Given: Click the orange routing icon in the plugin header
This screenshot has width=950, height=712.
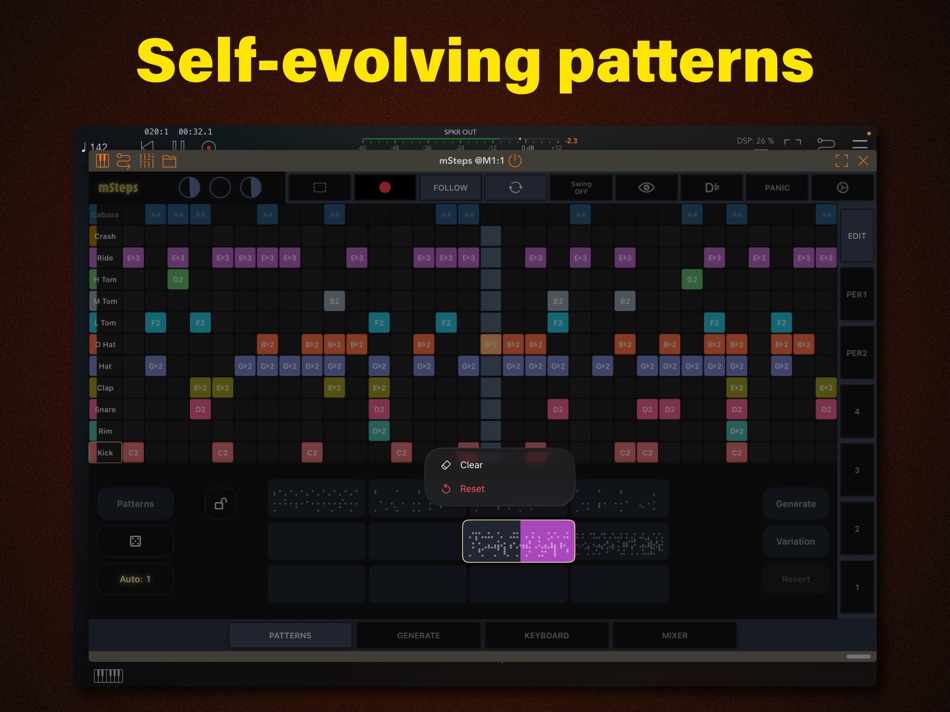Looking at the screenshot, I should point(124,161).
